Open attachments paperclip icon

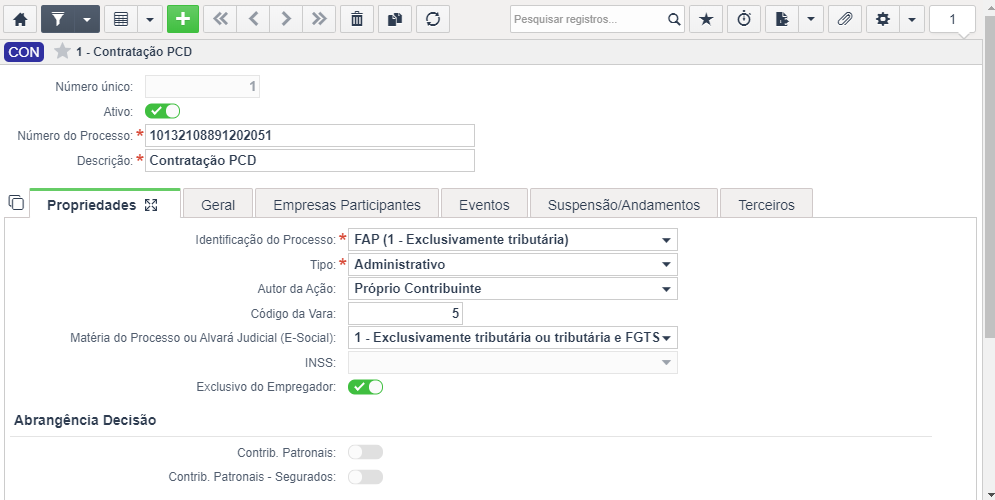coord(845,19)
